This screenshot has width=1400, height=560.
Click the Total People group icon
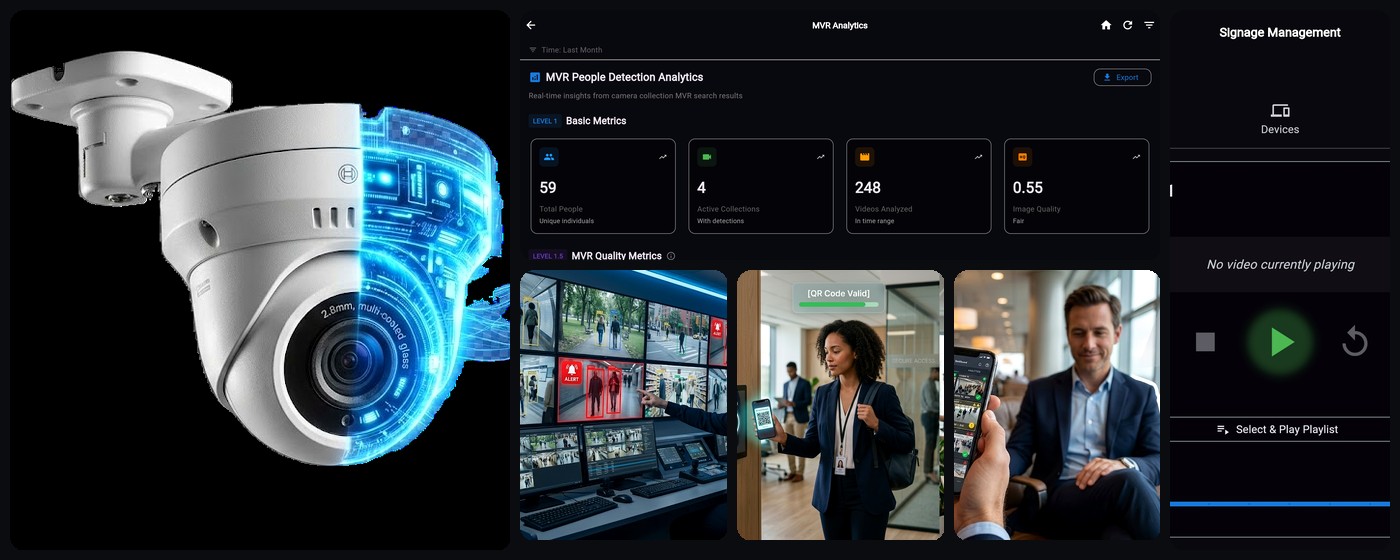point(548,157)
